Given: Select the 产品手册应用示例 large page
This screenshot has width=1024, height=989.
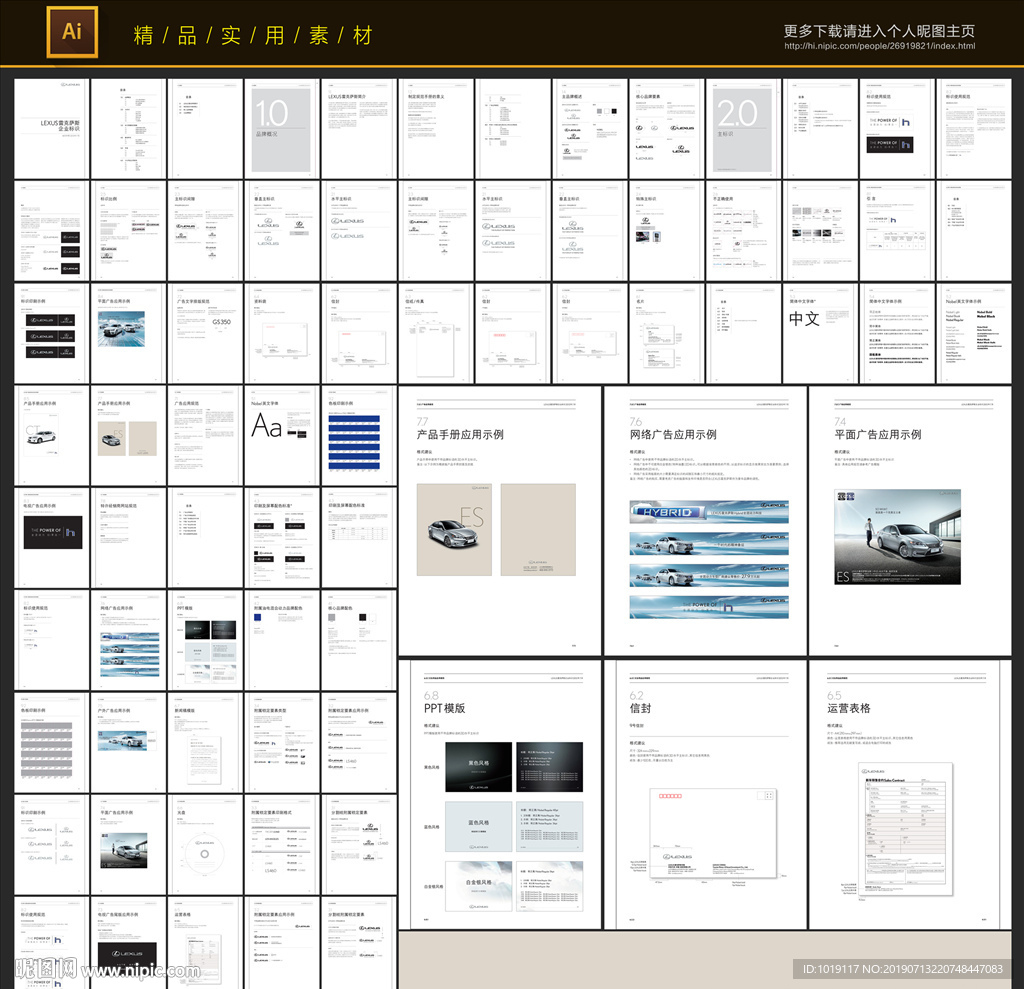Looking at the screenshot, I should point(500,521).
